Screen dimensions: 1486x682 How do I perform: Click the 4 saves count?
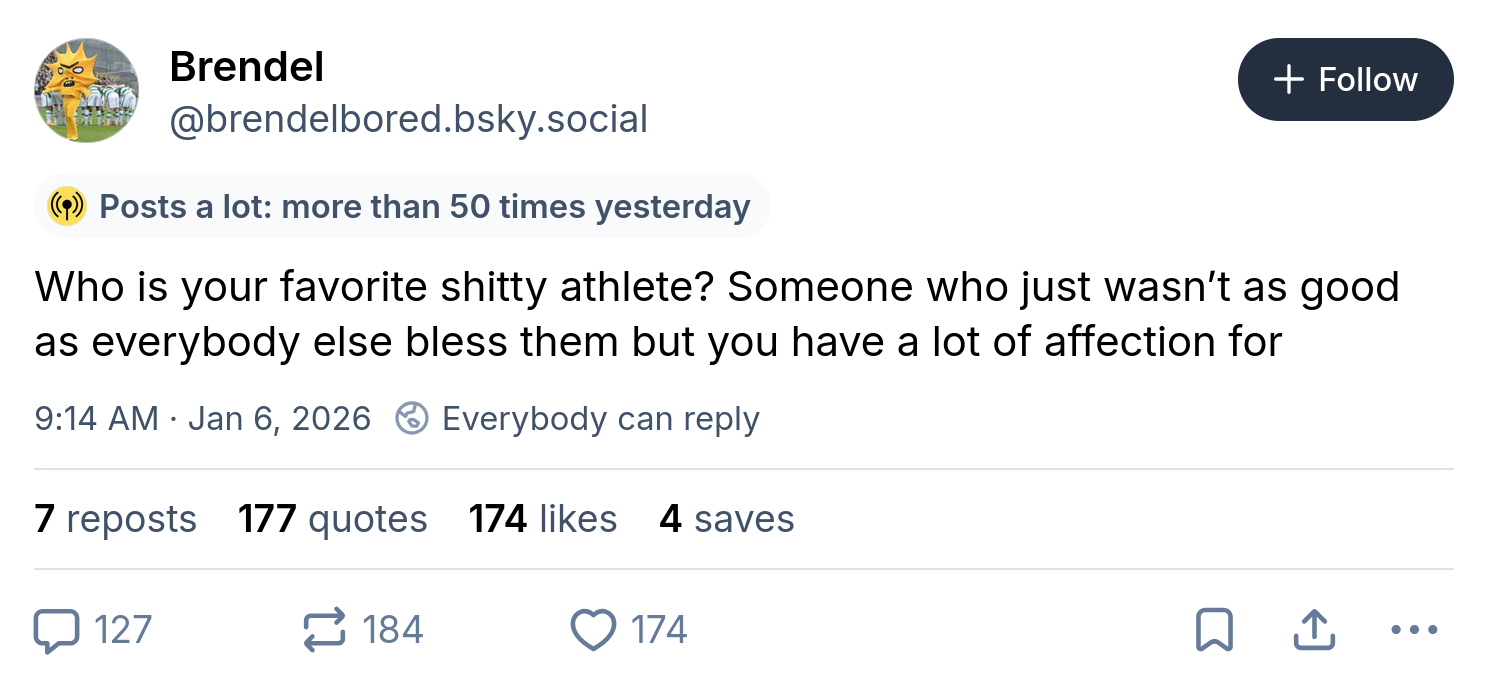tap(726, 519)
